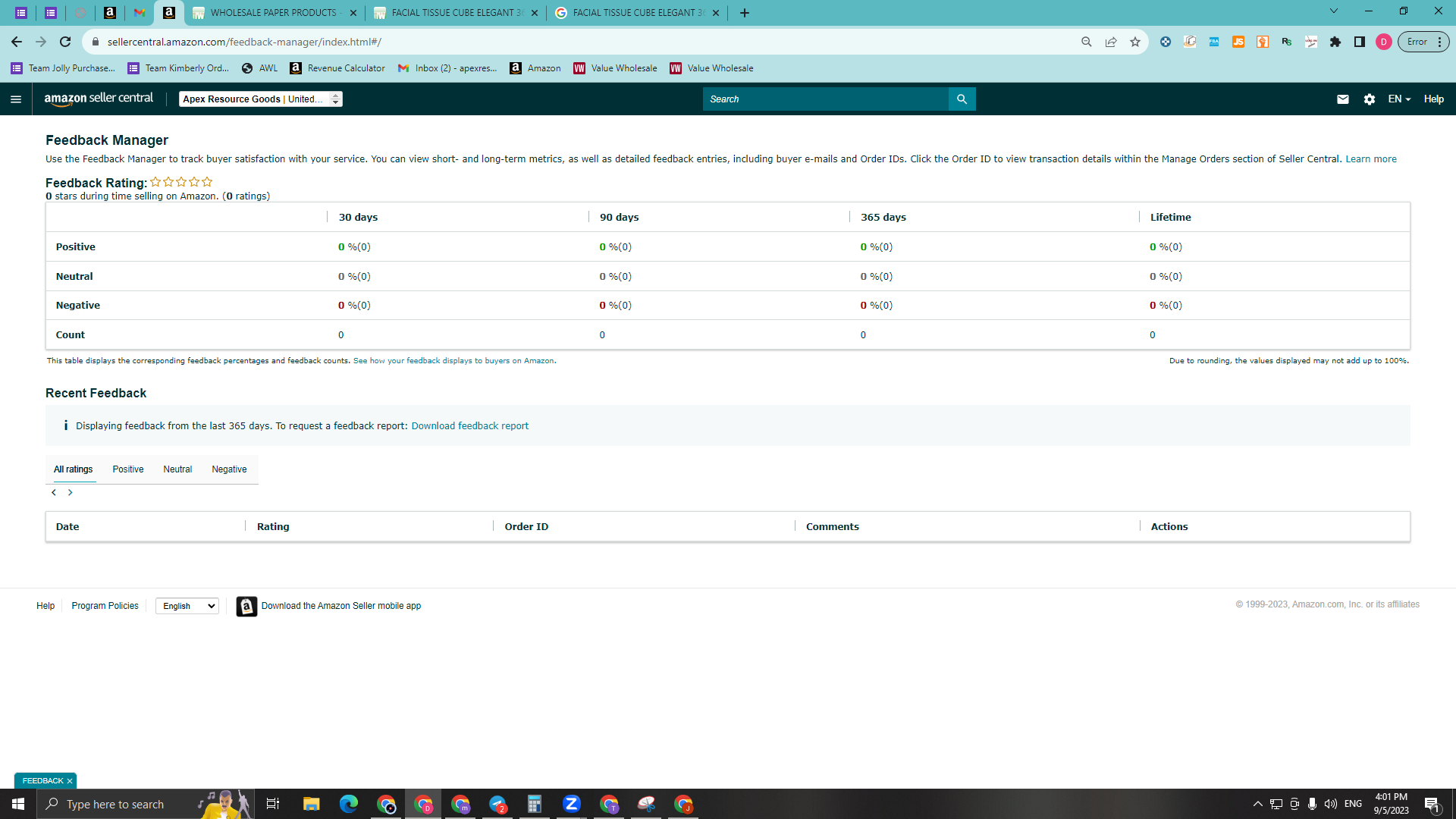1456x819 pixels.
Task: Click the Comments column header
Action: tap(833, 527)
